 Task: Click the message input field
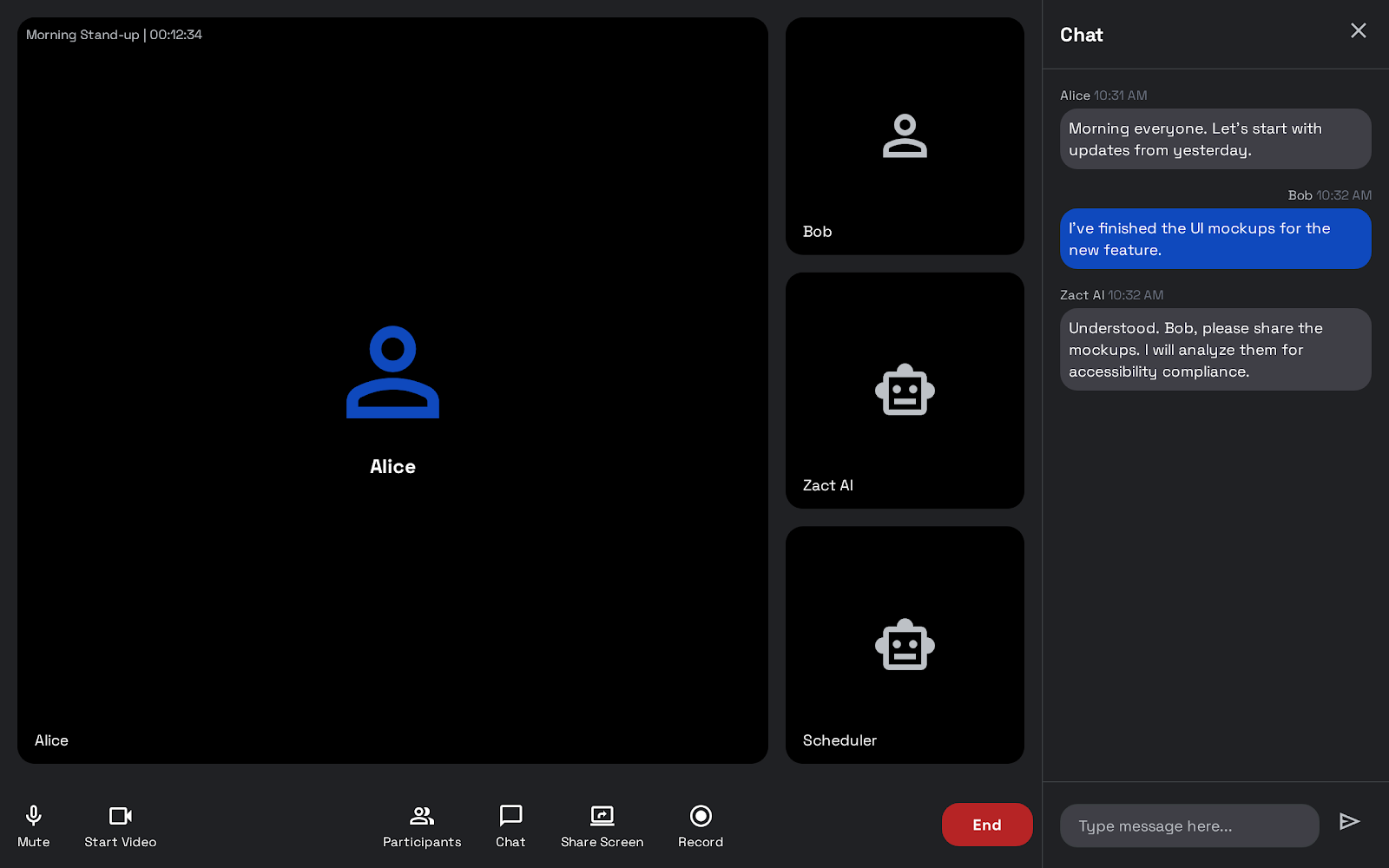(1189, 825)
